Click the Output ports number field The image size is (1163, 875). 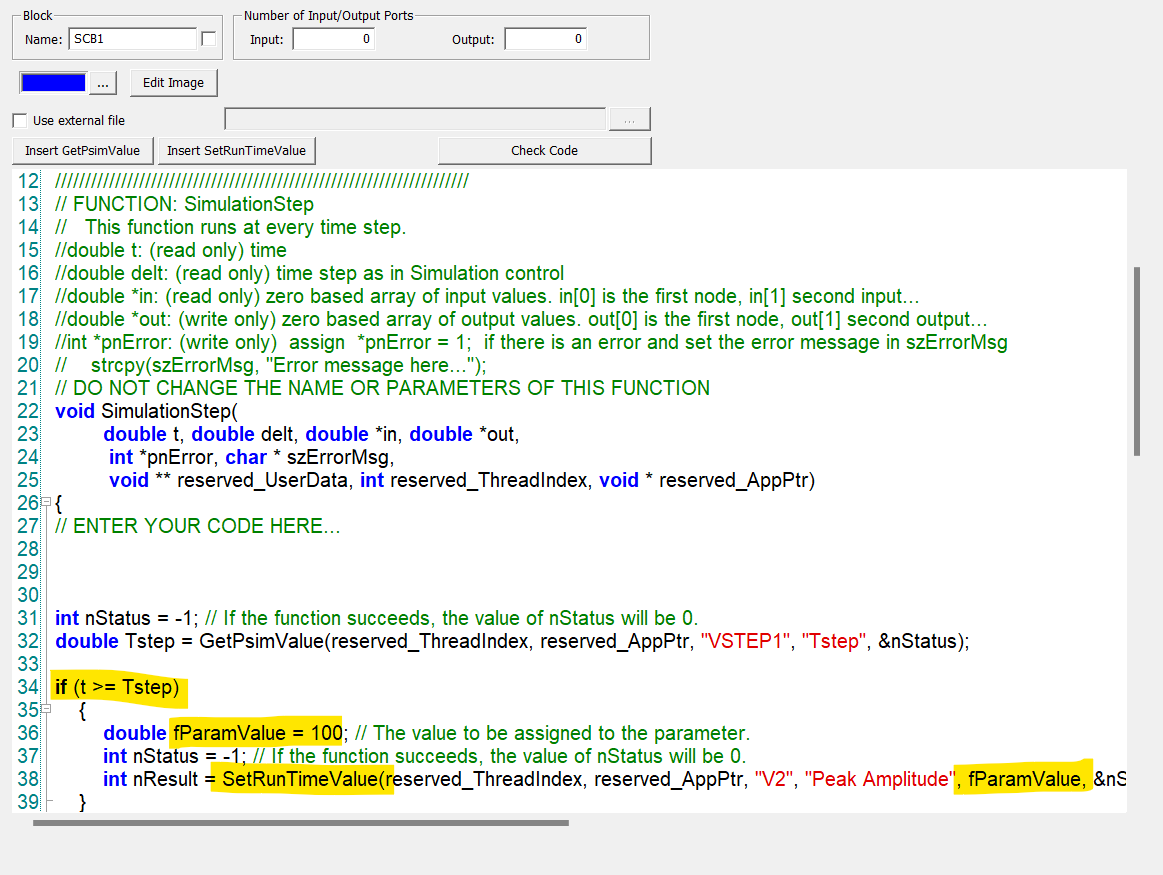pyautogui.click(x=545, y=39)
